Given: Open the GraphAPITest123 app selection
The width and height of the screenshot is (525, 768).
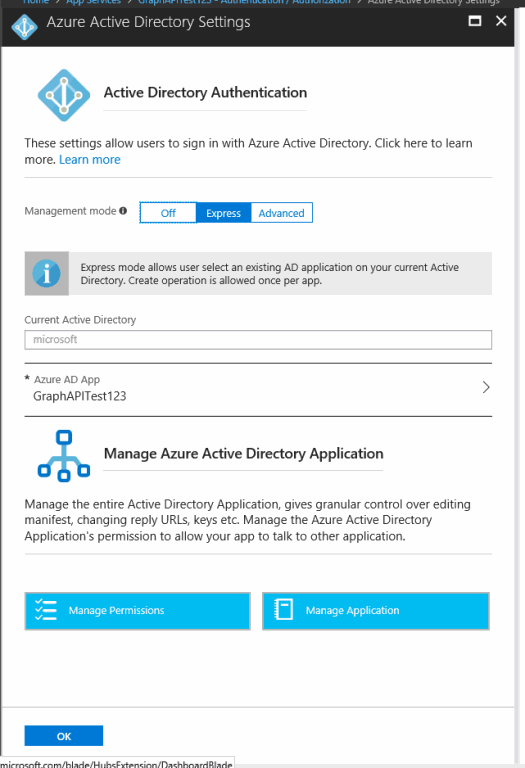Looking at the screenshot, I should click(258, 389).
